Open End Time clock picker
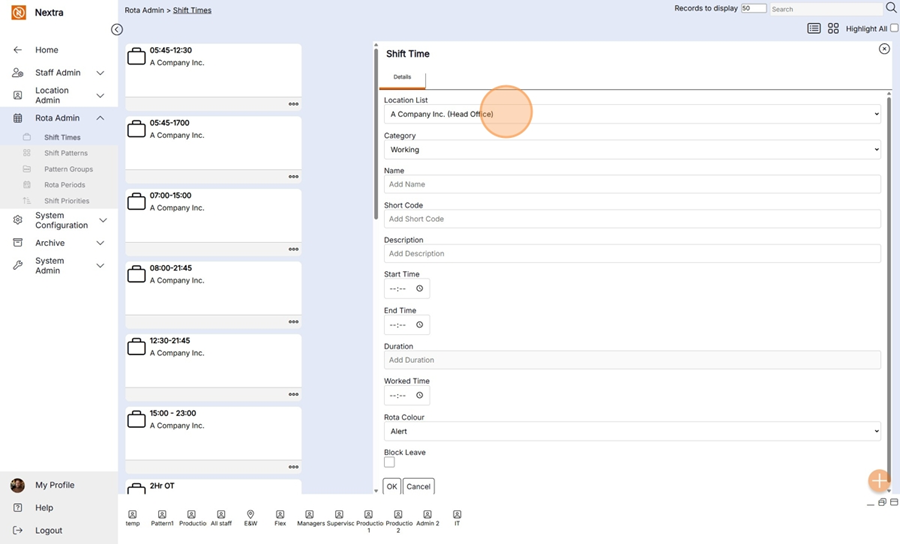The height and width of the screenshot is (544, 900). pyautogui.click(x=420, y=325)
